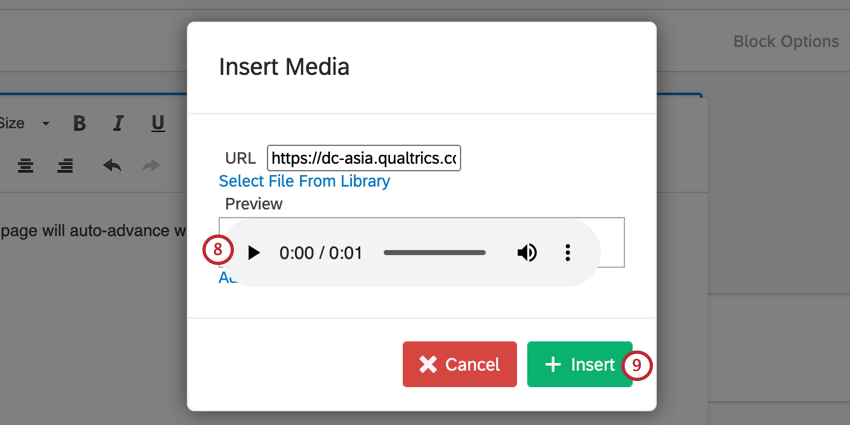Click the partially hidden link below the preview
This screenshot has height=425, width=850.
(227, 279)
